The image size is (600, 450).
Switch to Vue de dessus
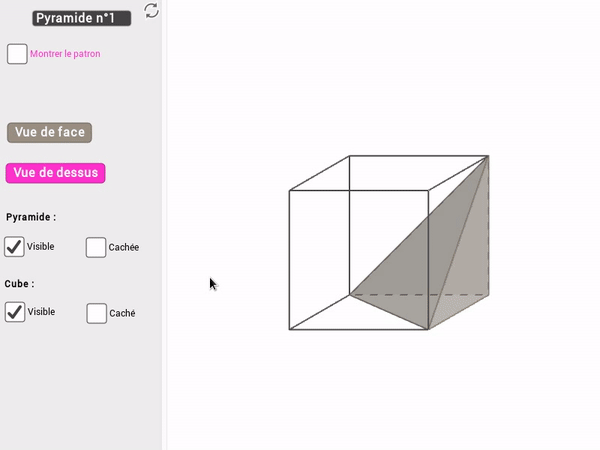(x=55, y=173)
